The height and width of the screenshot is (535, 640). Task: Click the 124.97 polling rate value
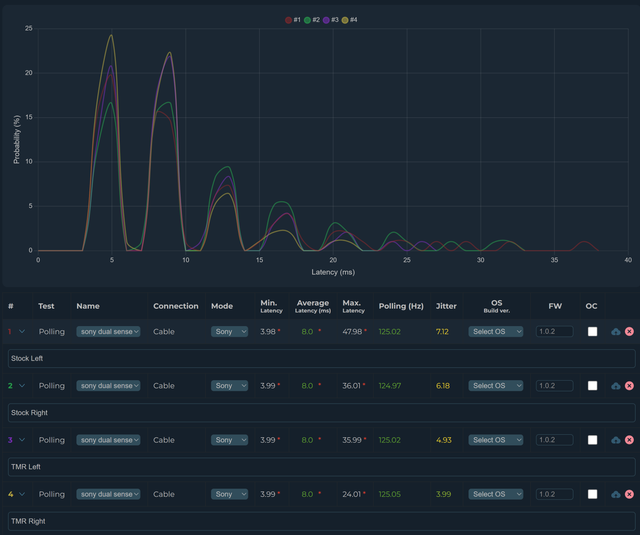(389, 386)
